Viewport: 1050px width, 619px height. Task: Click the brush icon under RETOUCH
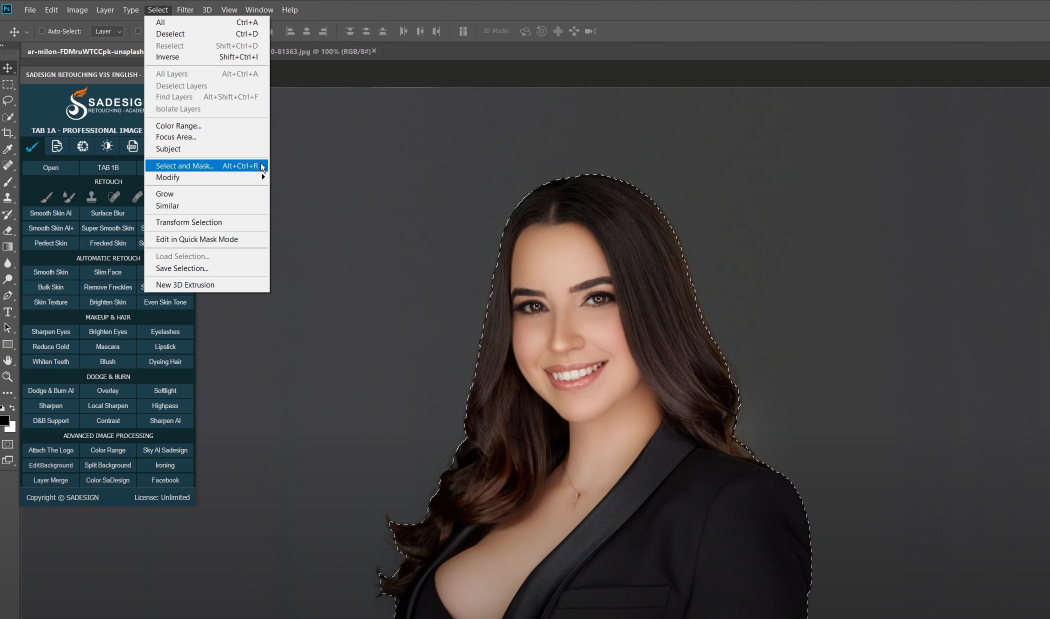pyautogui.click(x=46, y=197)
